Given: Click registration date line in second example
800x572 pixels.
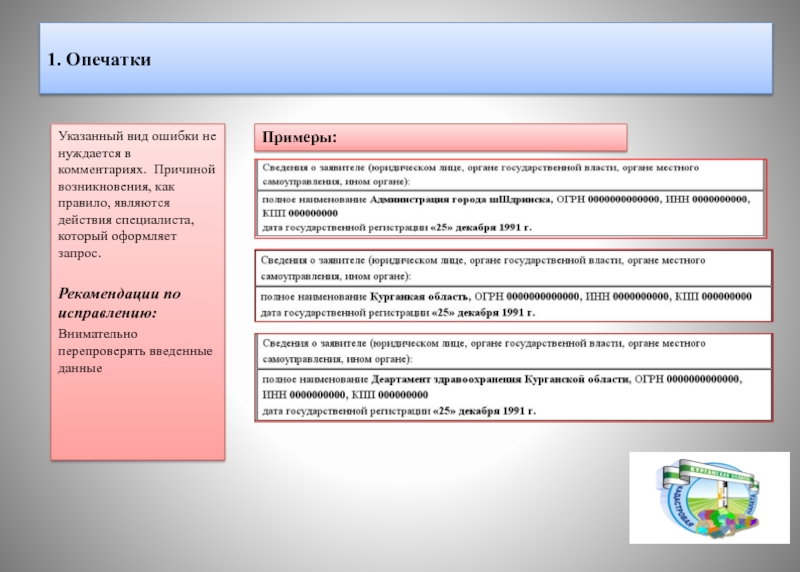Looking at the screenshot, I should [397, 312].
